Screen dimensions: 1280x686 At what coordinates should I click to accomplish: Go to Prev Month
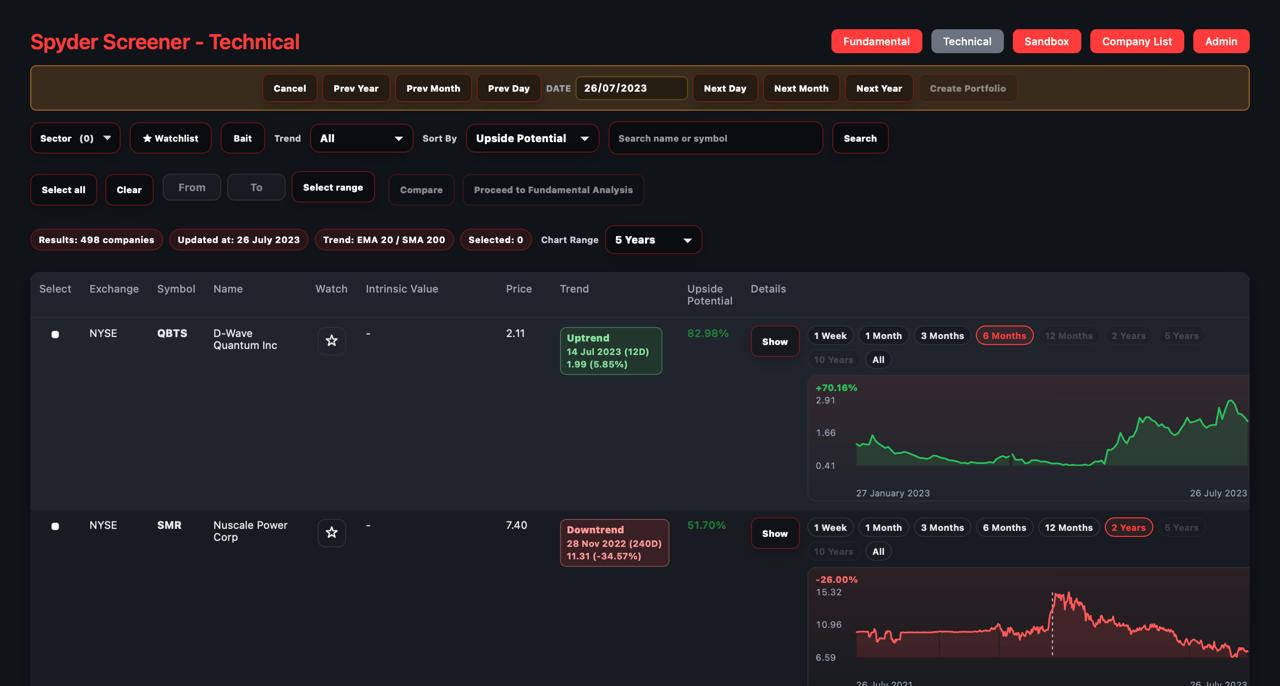pos(433,88)
